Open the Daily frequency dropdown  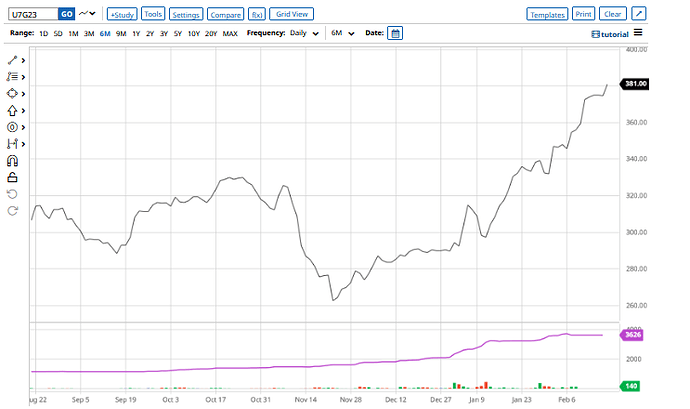304,33
